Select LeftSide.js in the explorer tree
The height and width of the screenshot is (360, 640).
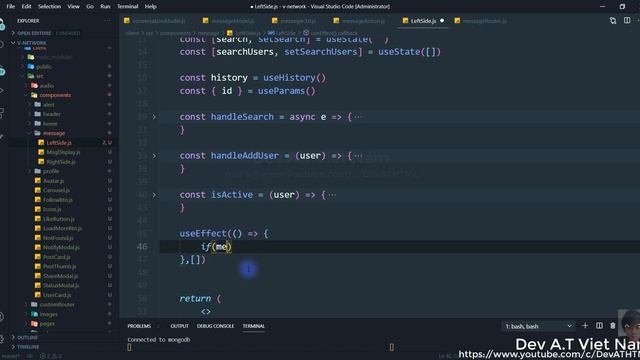click(59, 143)
